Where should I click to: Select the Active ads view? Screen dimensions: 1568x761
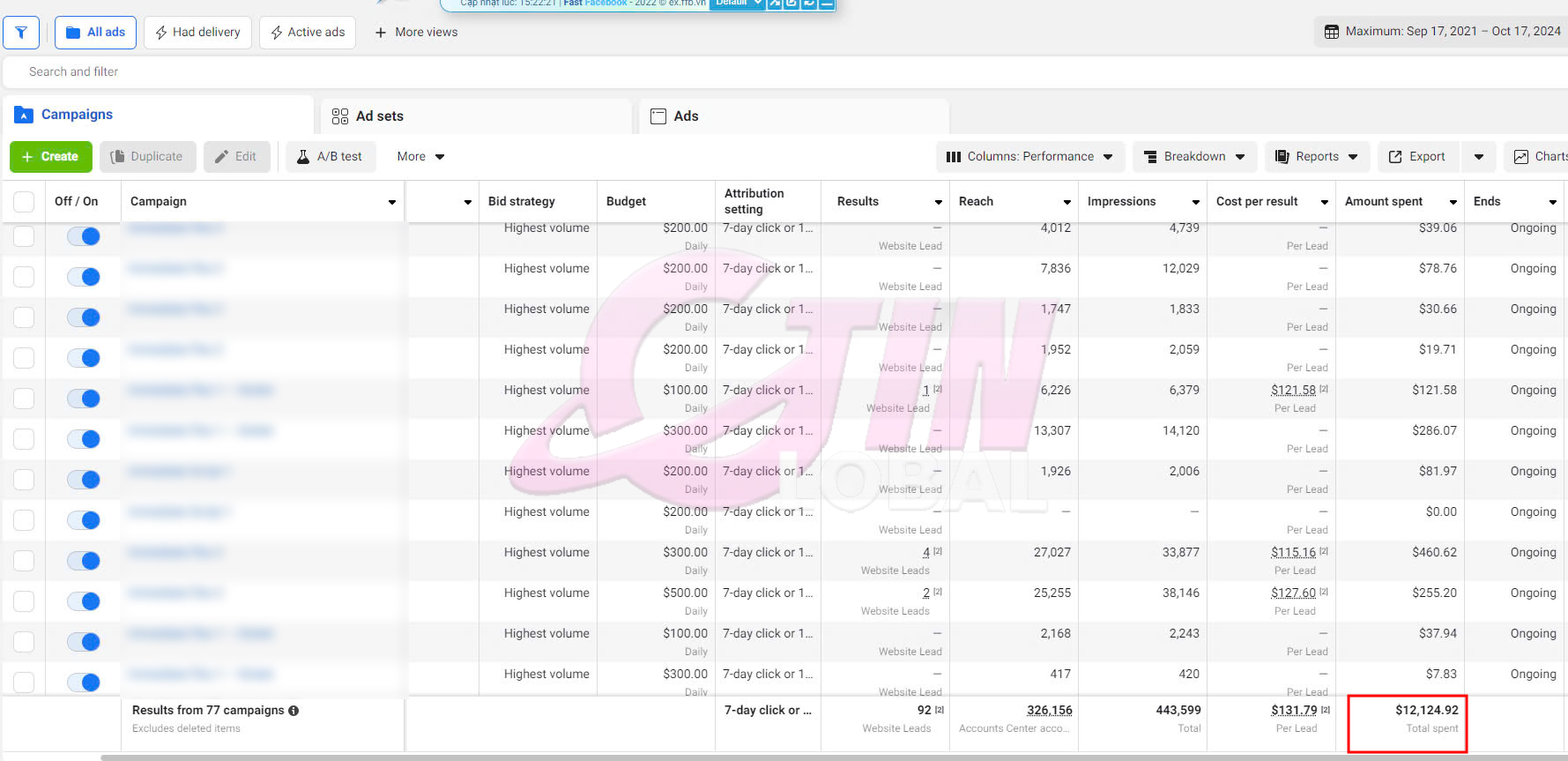pos(308,33)
